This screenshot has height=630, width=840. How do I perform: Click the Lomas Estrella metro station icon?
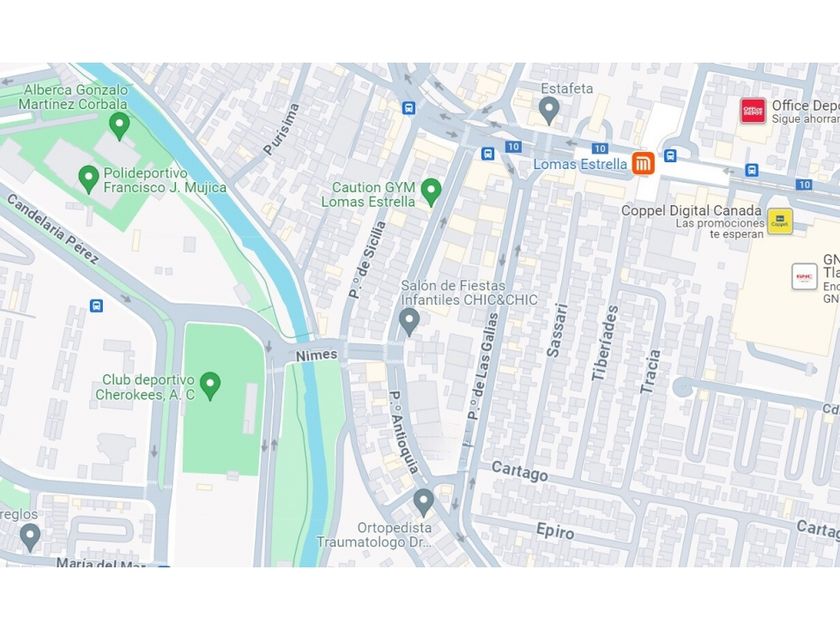pyautogui.click(x=643, y=163)
